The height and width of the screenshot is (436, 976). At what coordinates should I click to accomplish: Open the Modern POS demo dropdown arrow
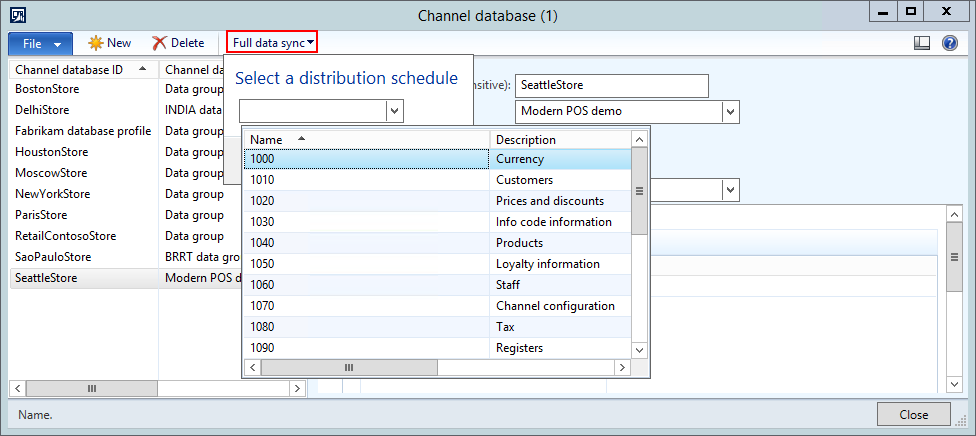pos(730,111)
